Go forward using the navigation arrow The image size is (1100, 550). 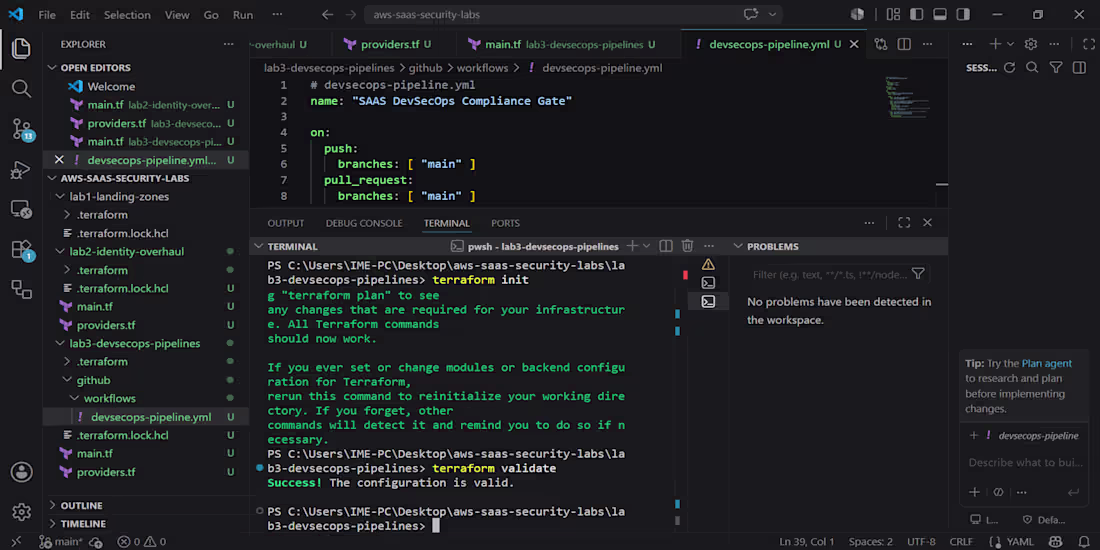[x=350, y=15]
